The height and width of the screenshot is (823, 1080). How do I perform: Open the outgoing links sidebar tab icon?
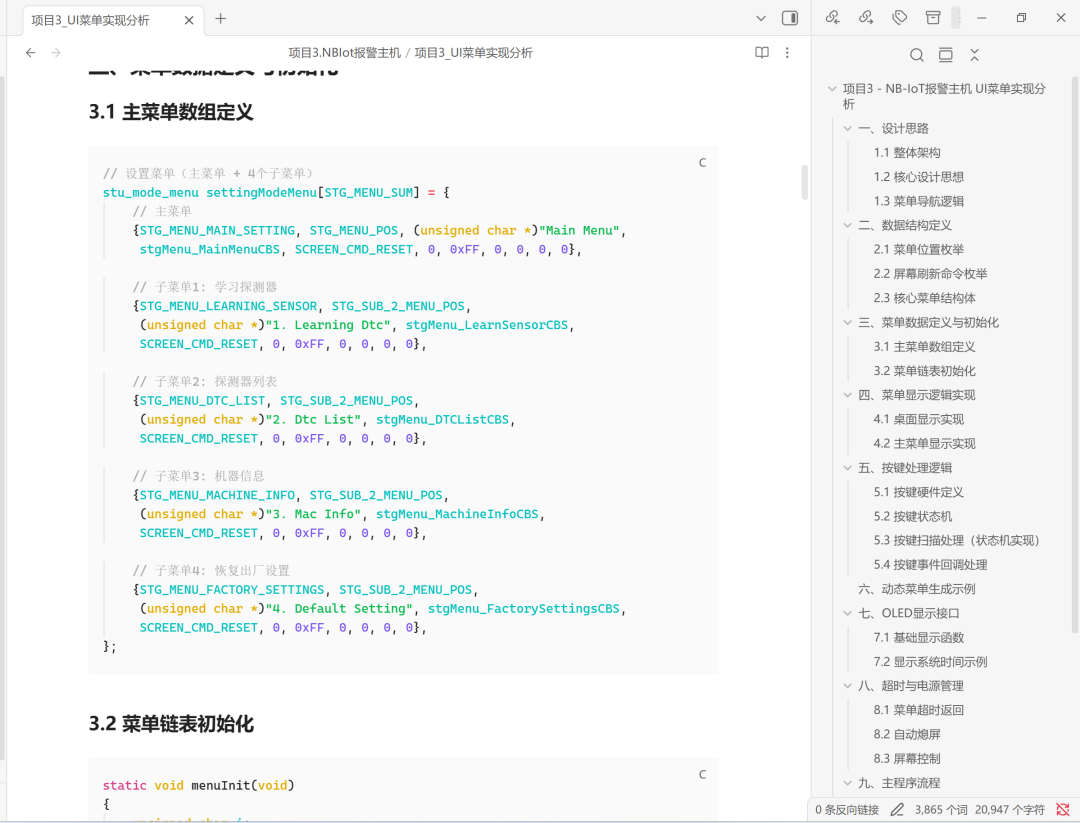click(866, 18)
